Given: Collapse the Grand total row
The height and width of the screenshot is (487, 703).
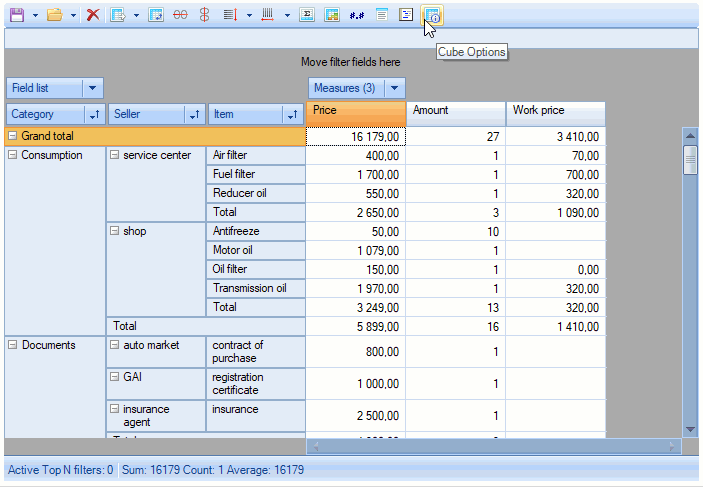Looking at the screenshot, I should tap(12, 136).
